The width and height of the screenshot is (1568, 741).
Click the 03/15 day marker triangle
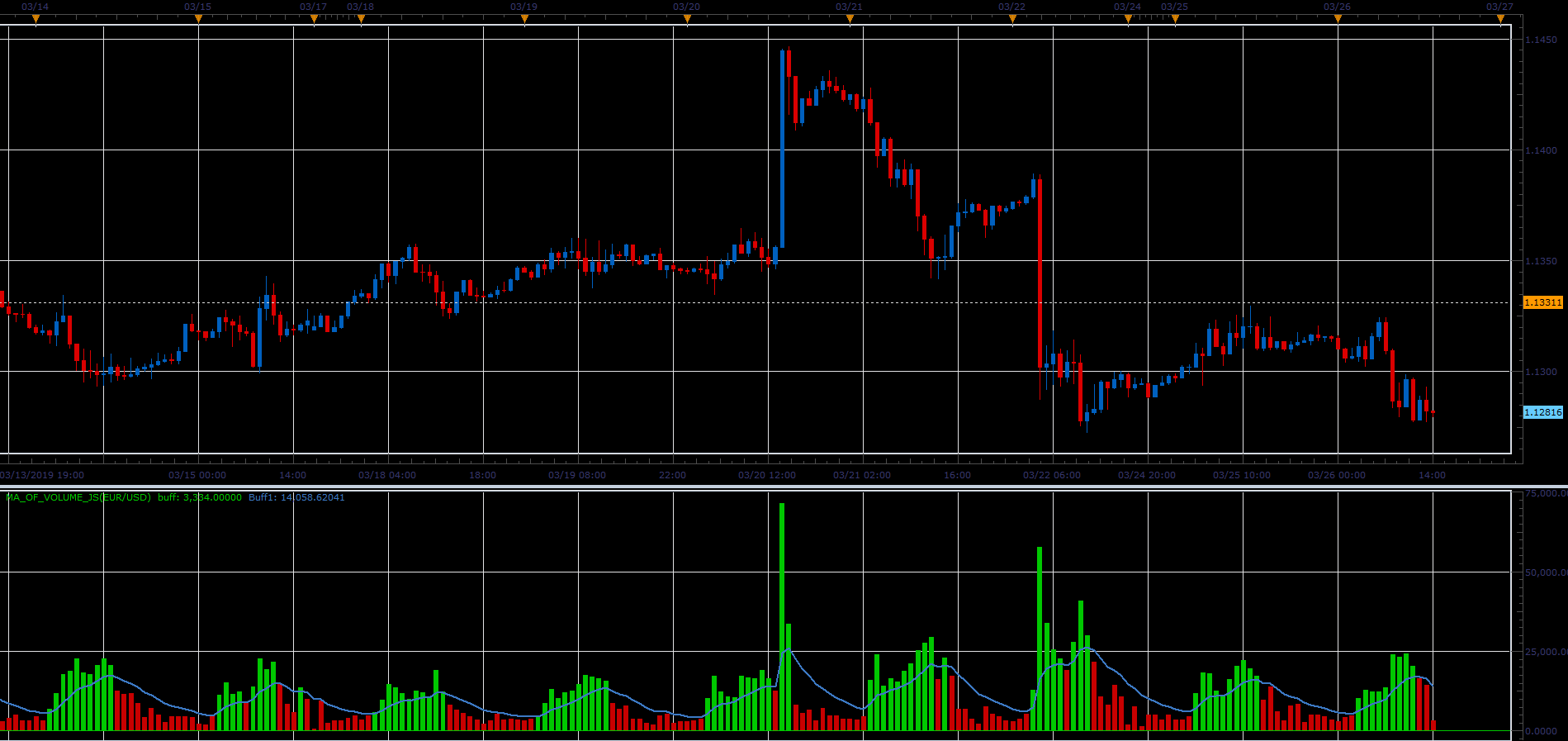tap(198, 20)
